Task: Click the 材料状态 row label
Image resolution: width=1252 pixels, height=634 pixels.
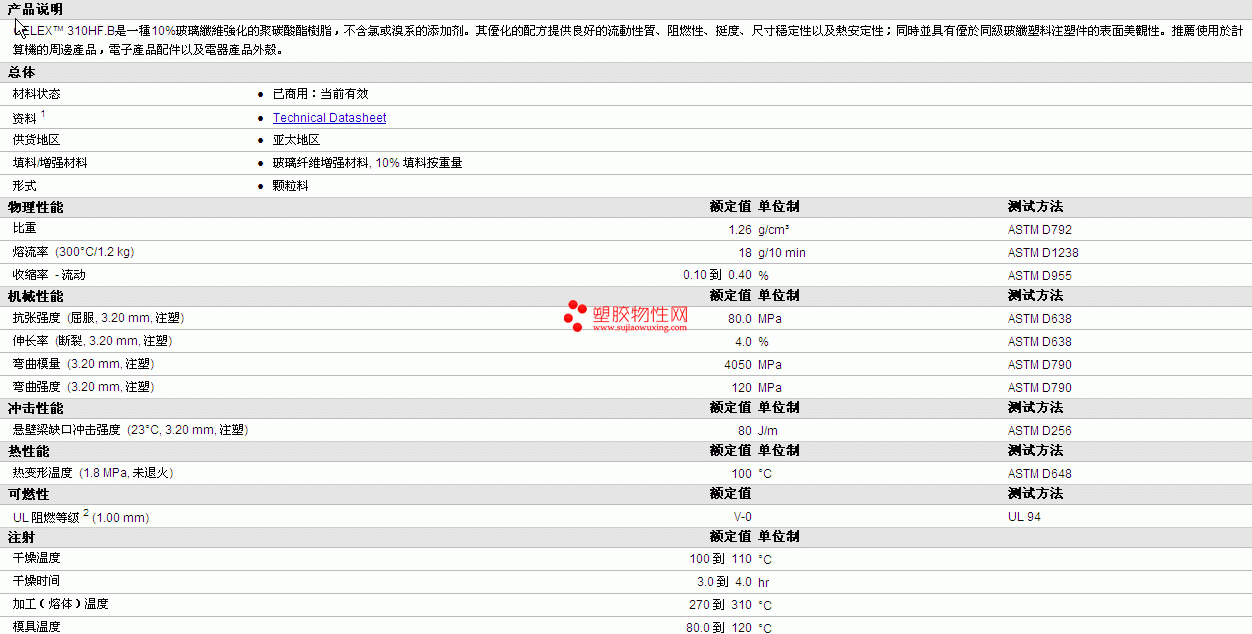Action: click(36, 94)
